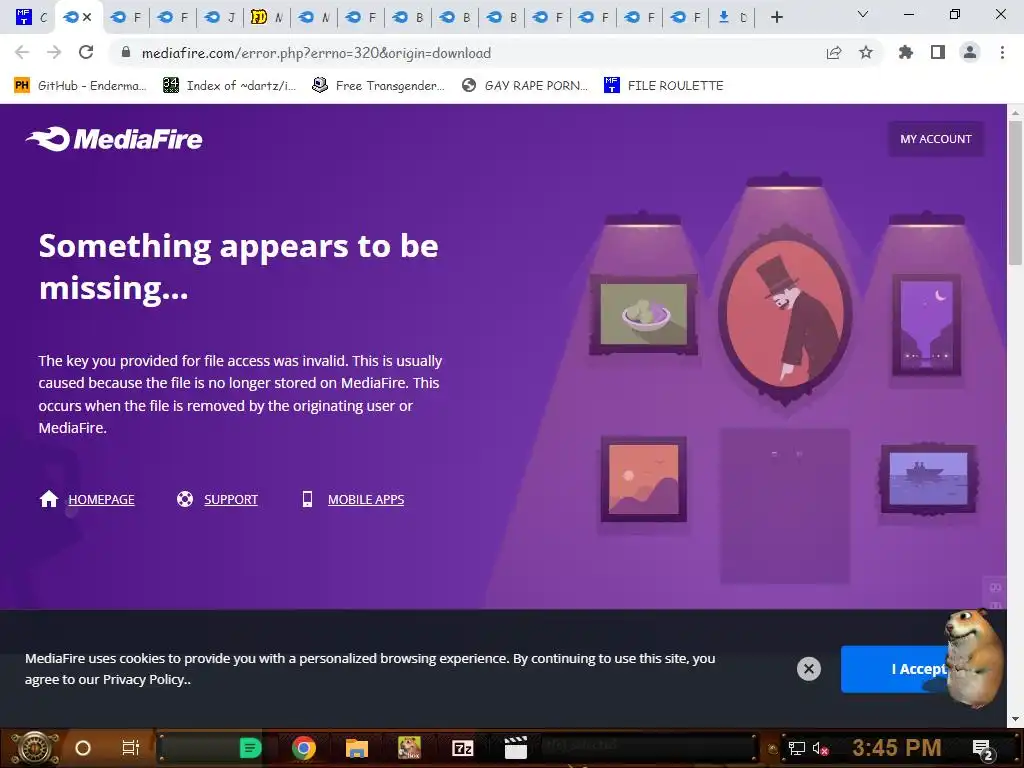Click the MediaFire logo
This screenshot has width=1024, height=768.
114,138
